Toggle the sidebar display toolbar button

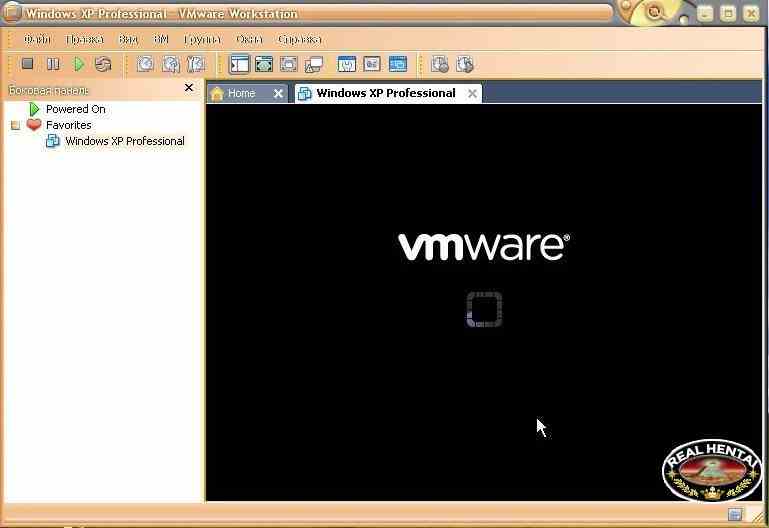click(239, 64)
